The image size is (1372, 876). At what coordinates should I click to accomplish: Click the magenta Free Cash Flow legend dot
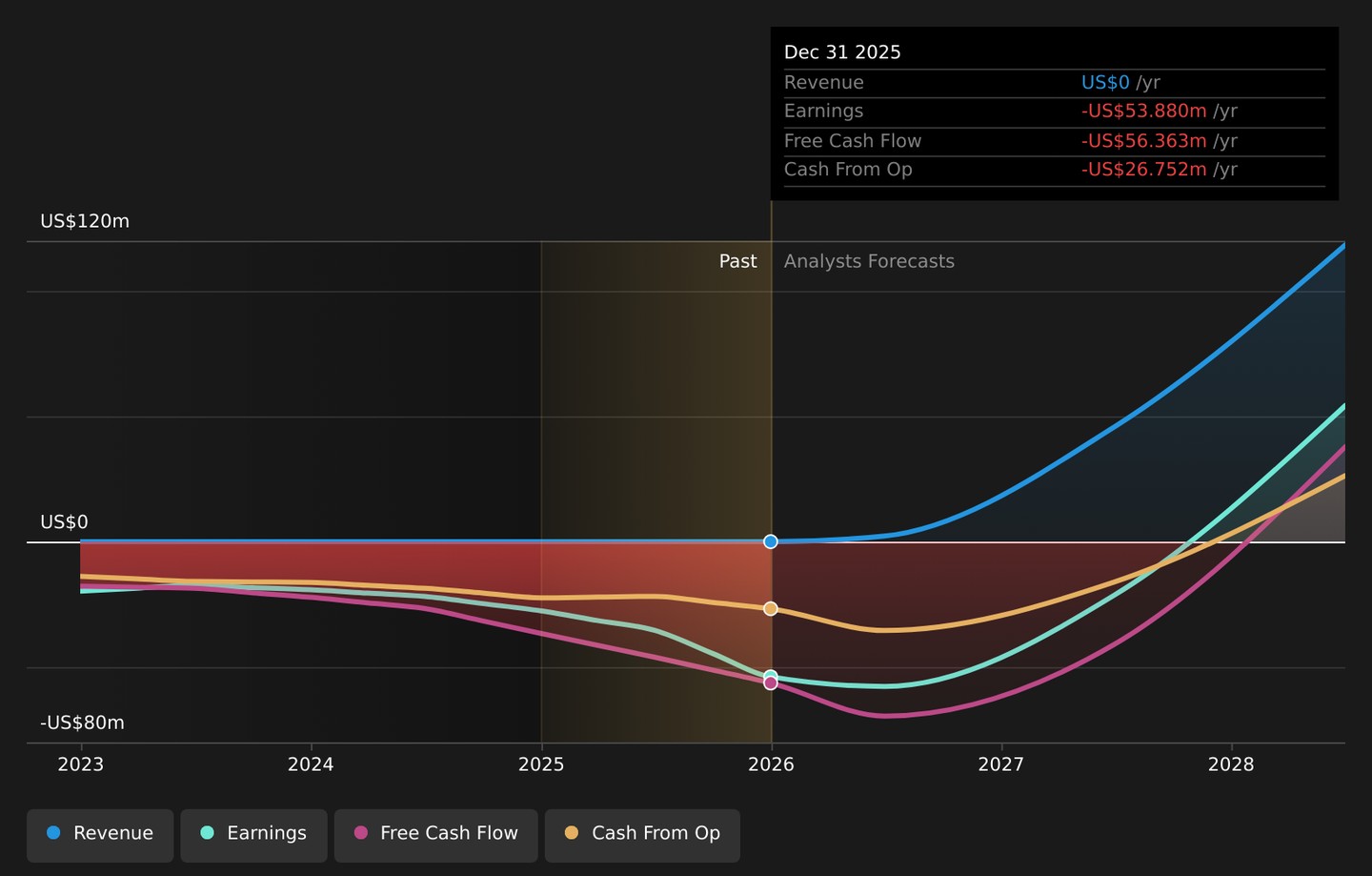(360, 833)
